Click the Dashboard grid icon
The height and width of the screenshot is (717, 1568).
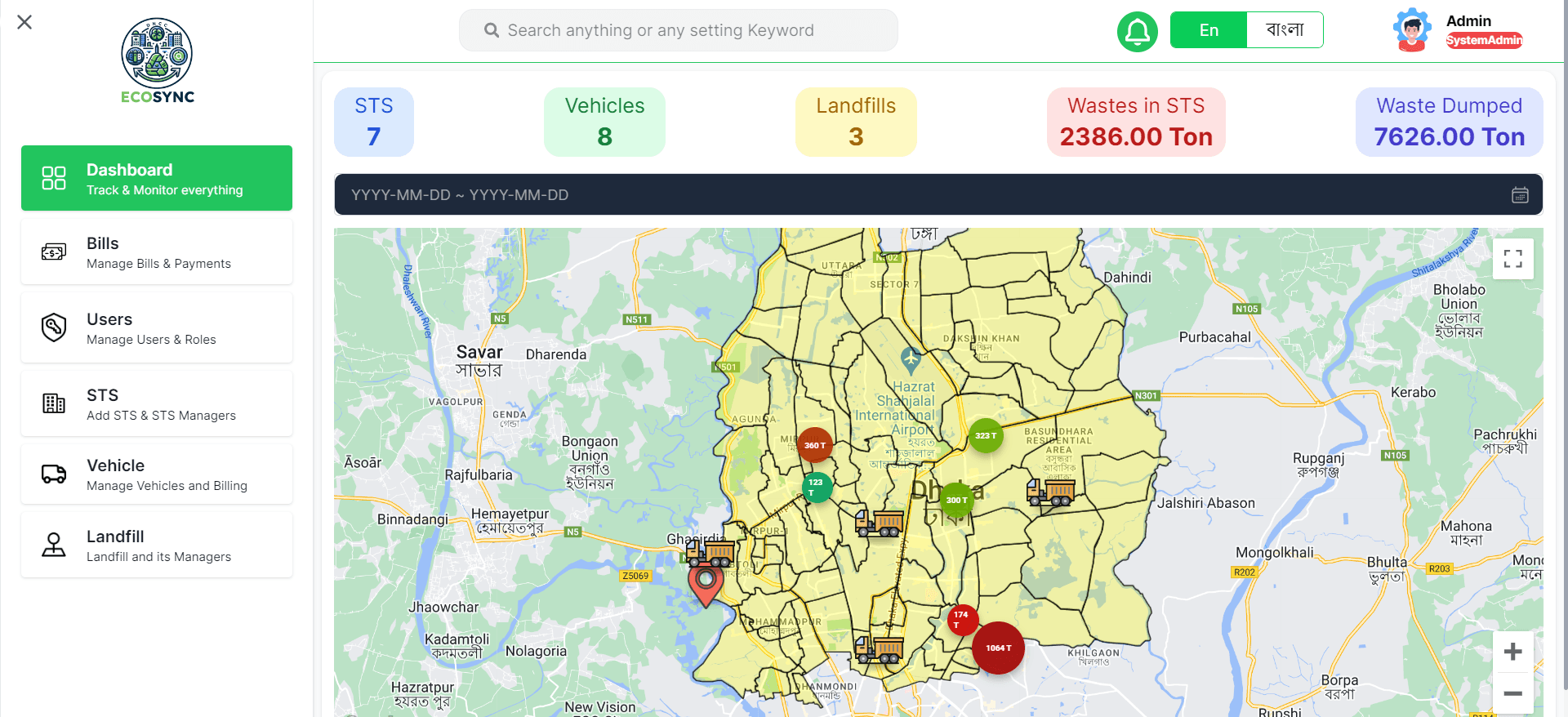(54, 178)
